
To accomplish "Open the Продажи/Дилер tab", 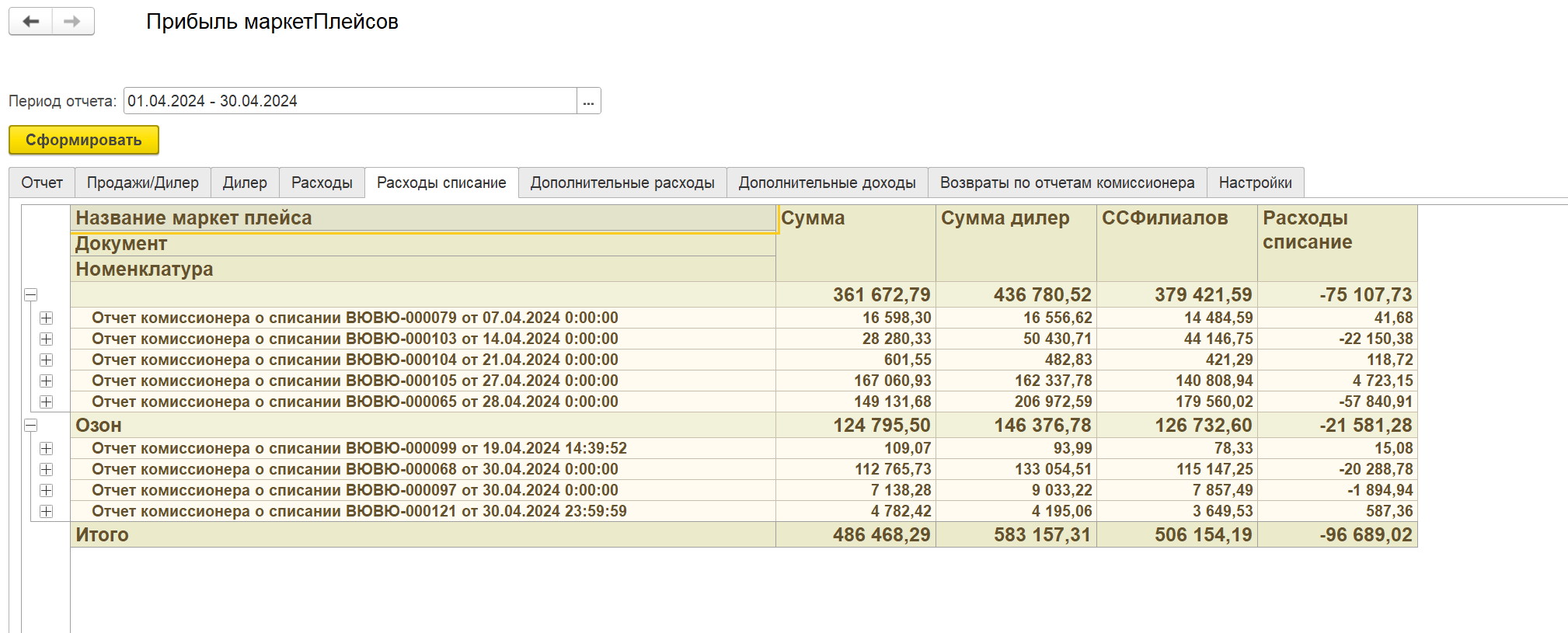I will coord(142,183).
